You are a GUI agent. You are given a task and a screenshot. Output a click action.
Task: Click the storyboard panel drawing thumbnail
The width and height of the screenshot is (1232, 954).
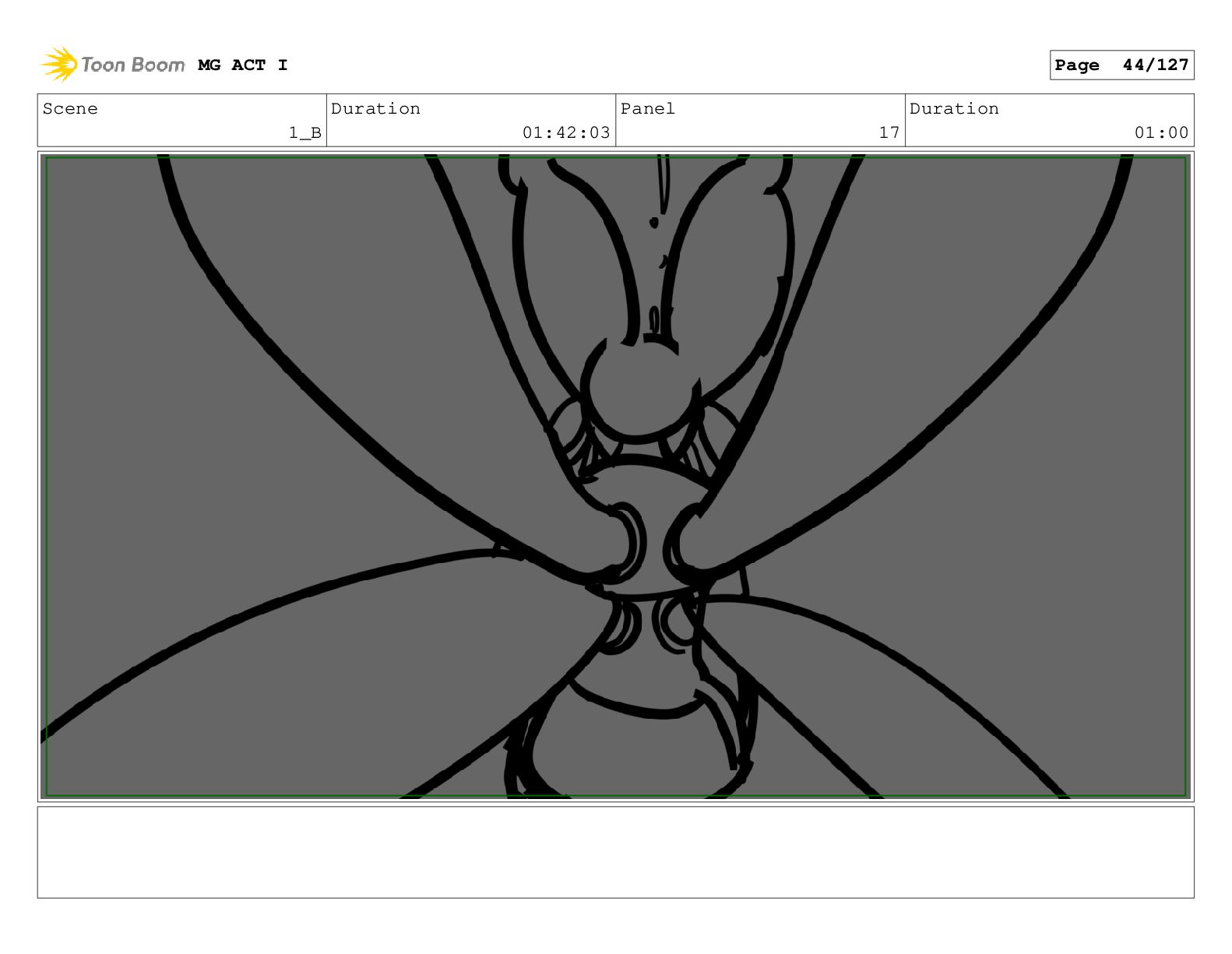coord(615,477)
